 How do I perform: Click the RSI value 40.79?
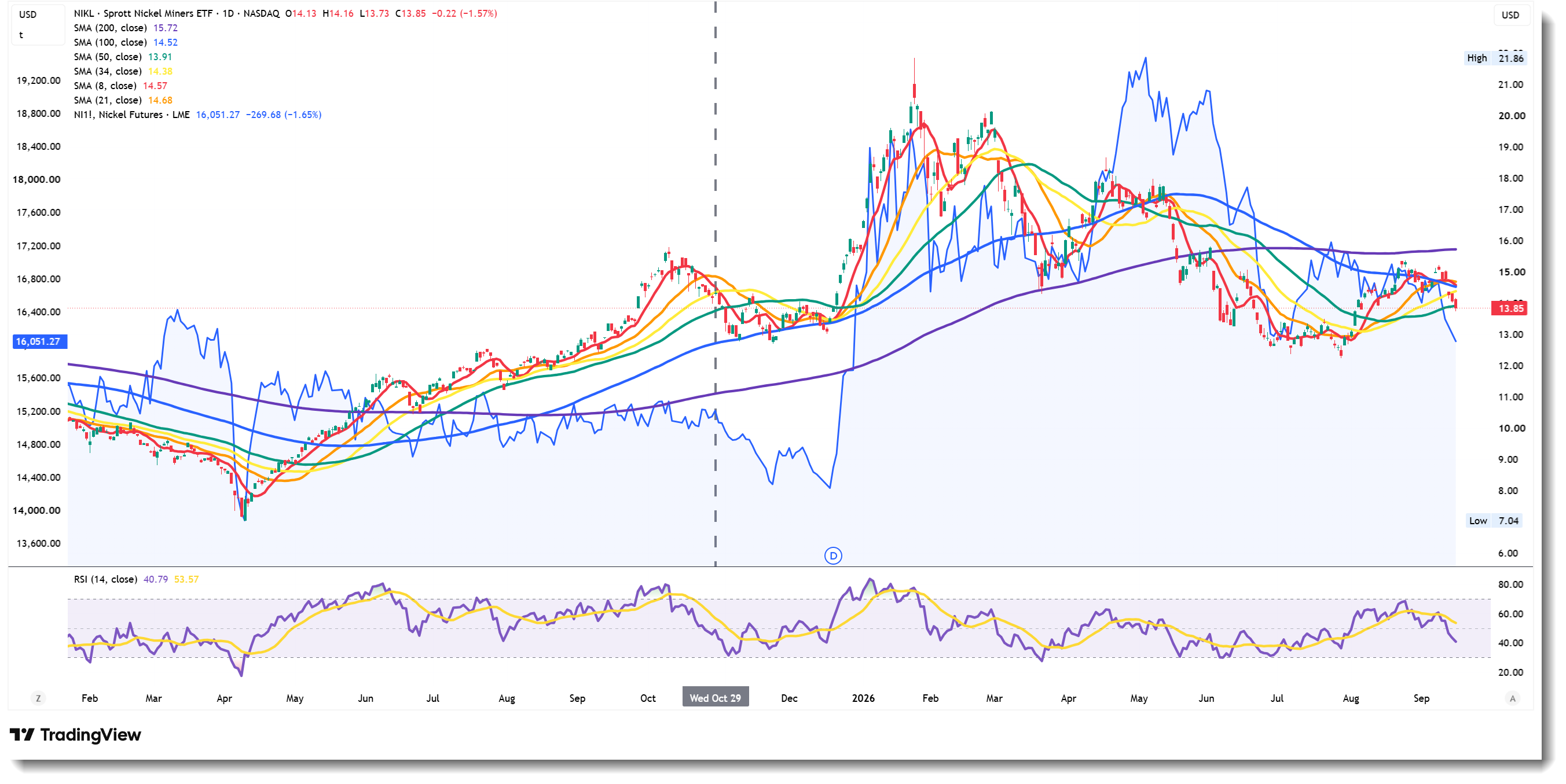(156, 579)
